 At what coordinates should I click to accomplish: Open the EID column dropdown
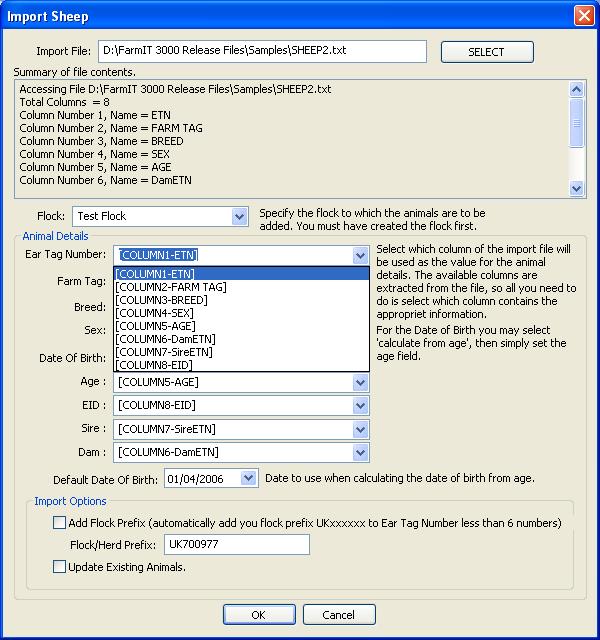tap(360, 405)
